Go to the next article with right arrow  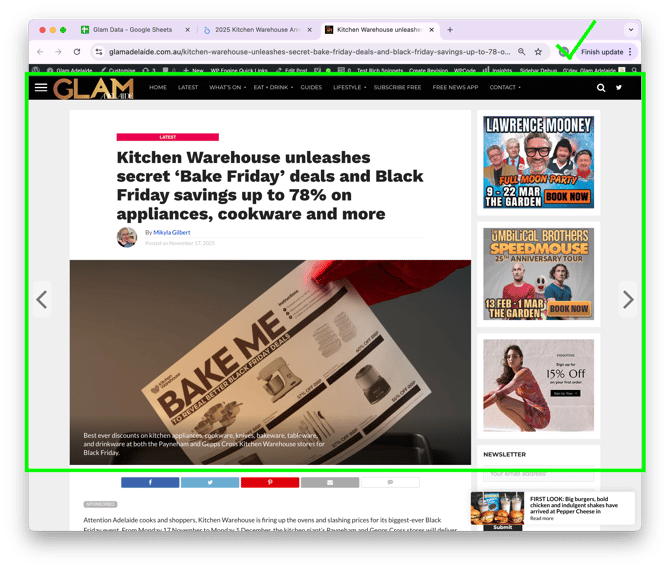(x=628, y=299)
